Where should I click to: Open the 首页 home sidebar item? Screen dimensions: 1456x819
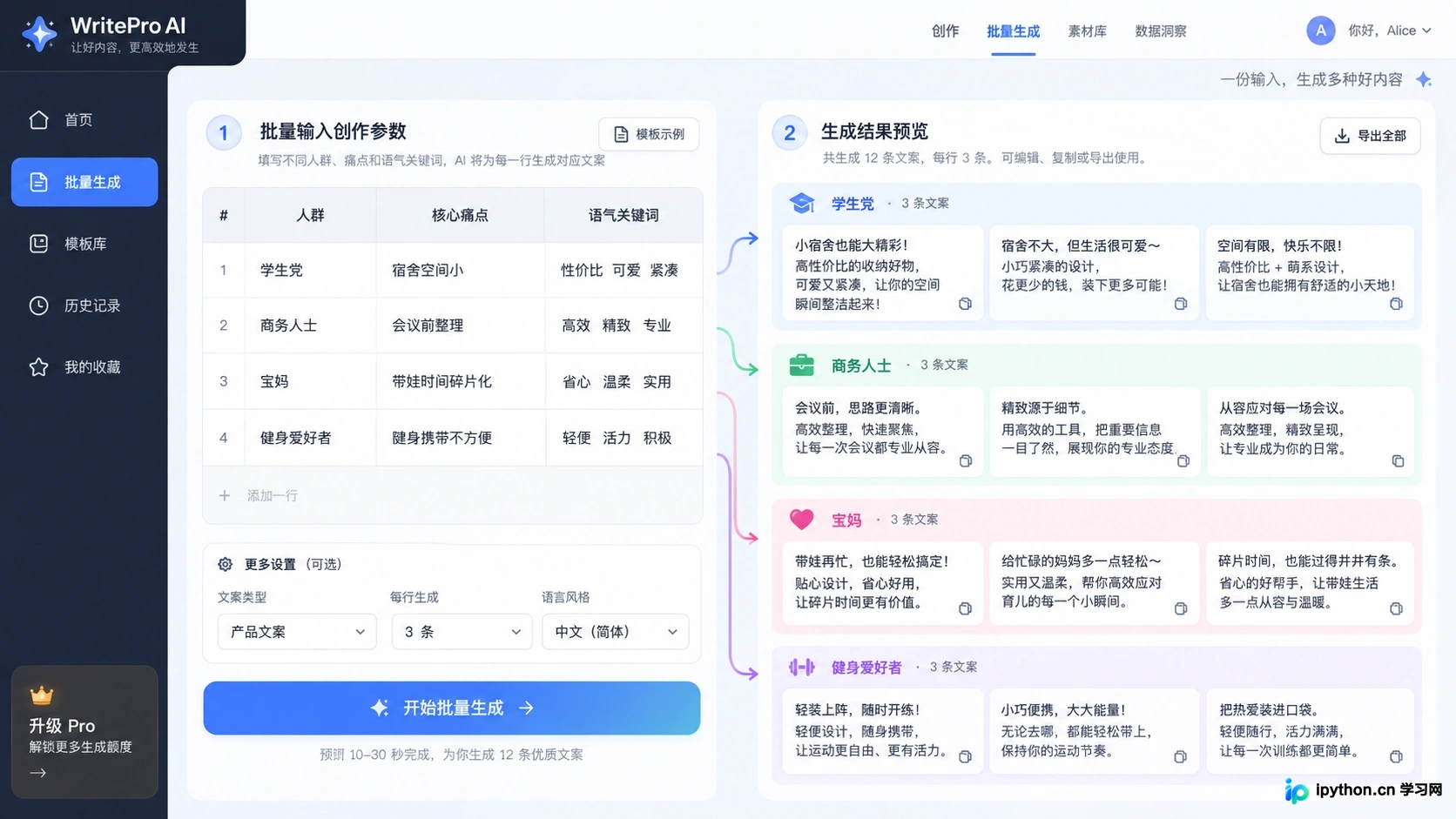84,120
